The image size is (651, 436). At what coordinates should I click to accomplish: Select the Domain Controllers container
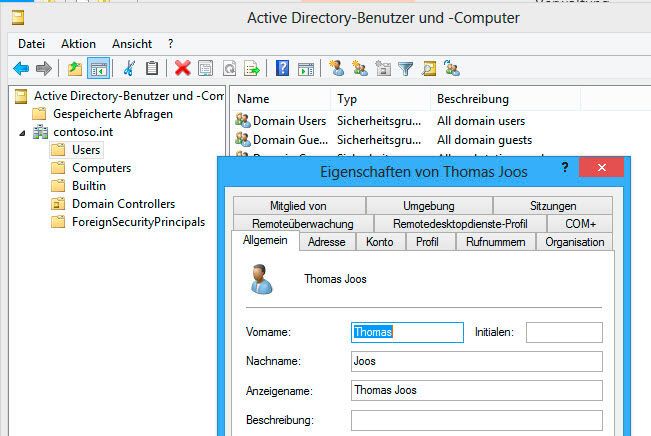pos(123,204)
